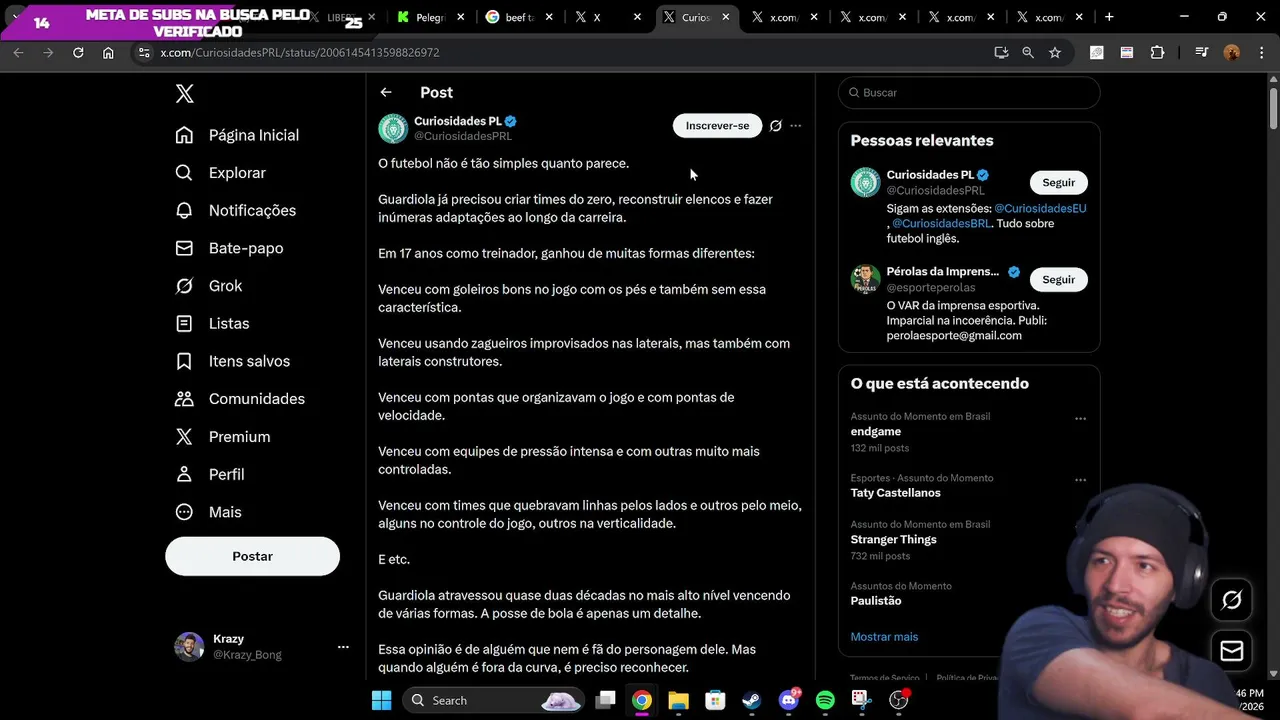Reload the current page
The height and width of the screenshot is (720, 1280).
78,52
